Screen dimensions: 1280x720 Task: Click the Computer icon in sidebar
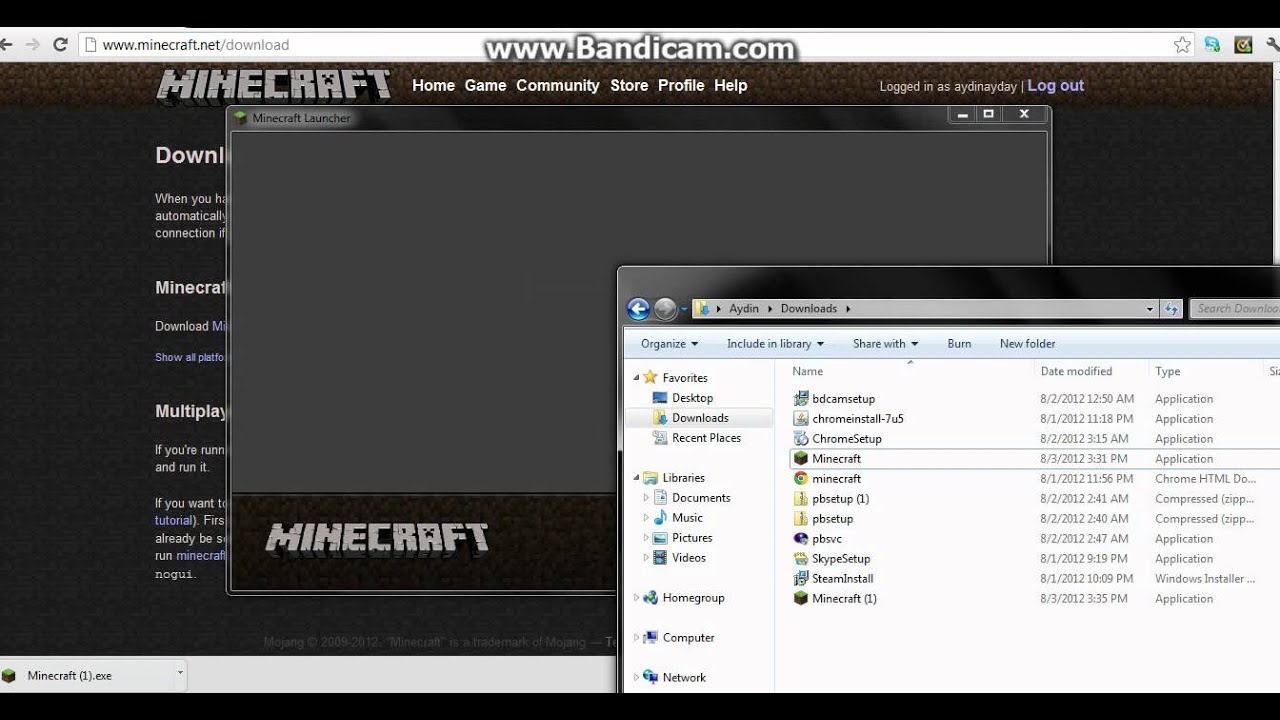tap(650, 638)
